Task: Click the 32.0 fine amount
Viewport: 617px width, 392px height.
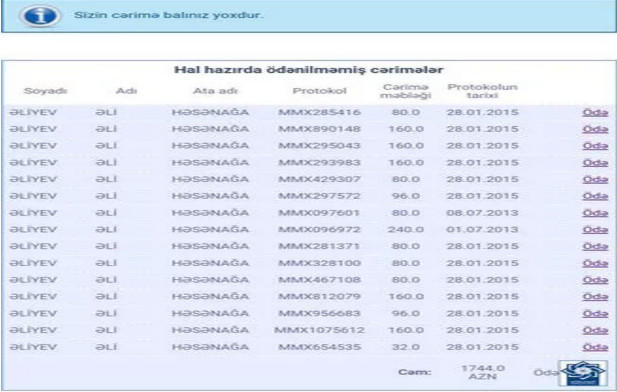Action: coord(406,347)
